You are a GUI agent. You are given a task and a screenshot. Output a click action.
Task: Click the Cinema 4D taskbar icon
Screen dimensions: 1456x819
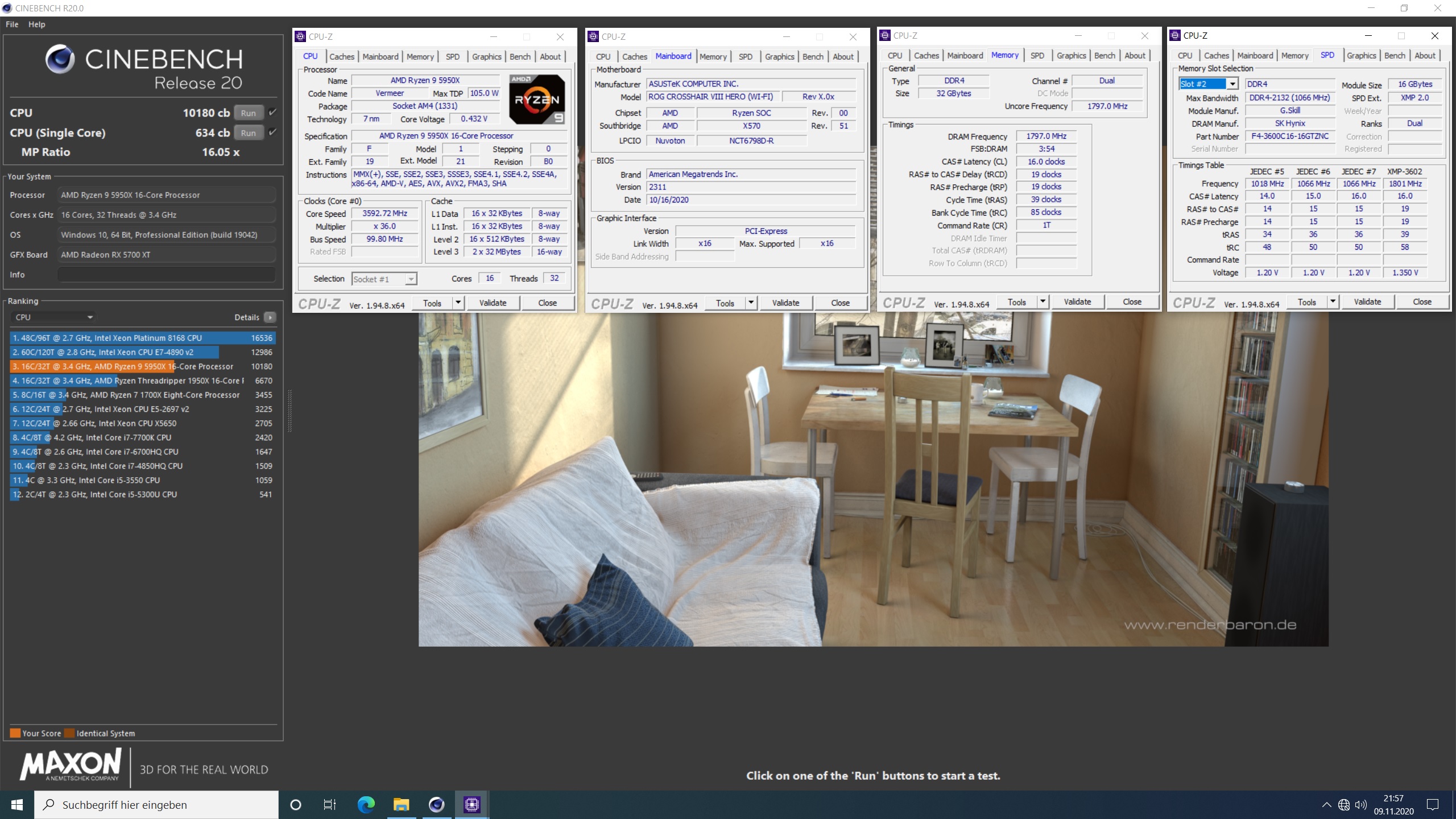(436, 804)
